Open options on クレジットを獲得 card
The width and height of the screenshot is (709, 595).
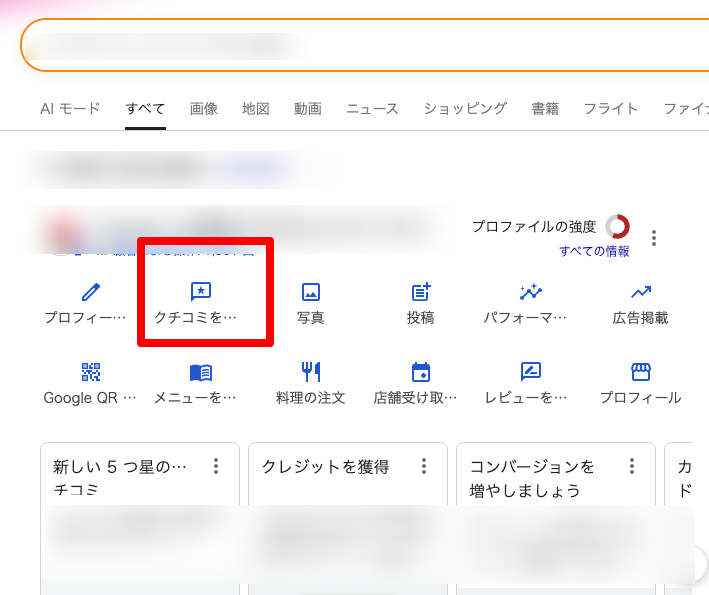pos(424,466)
